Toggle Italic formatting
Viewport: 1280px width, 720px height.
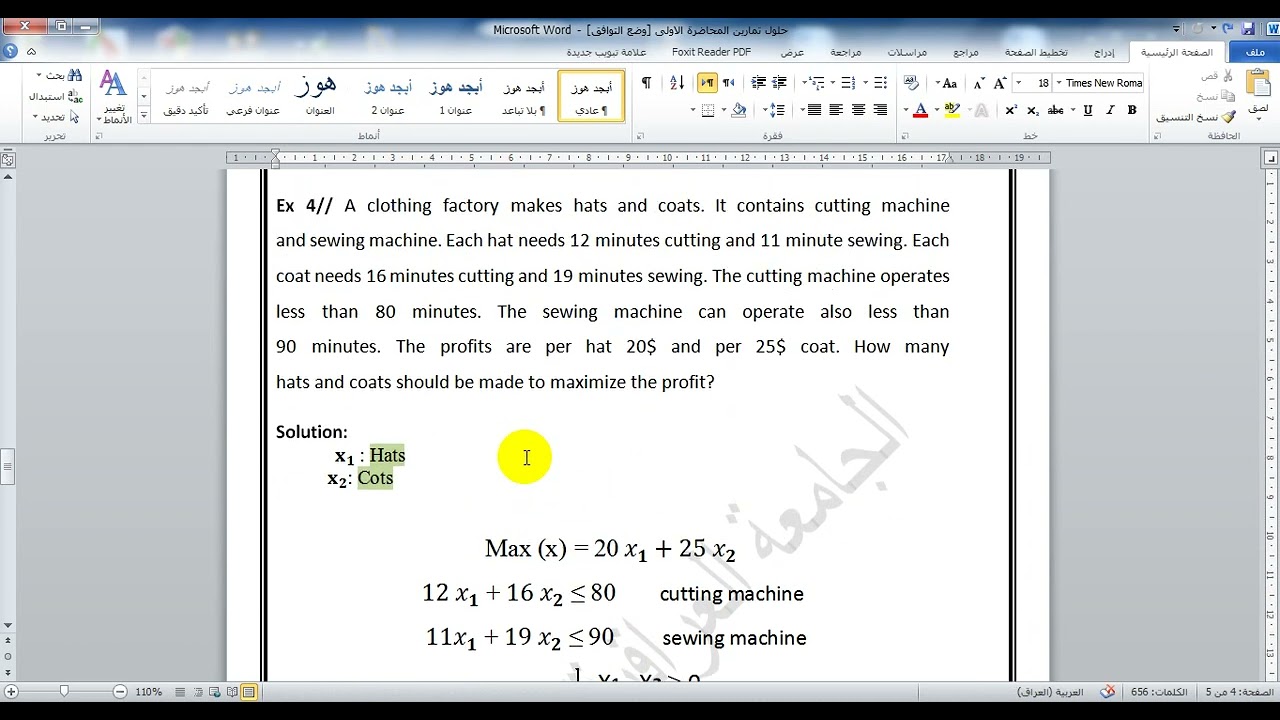[1110, 110]
